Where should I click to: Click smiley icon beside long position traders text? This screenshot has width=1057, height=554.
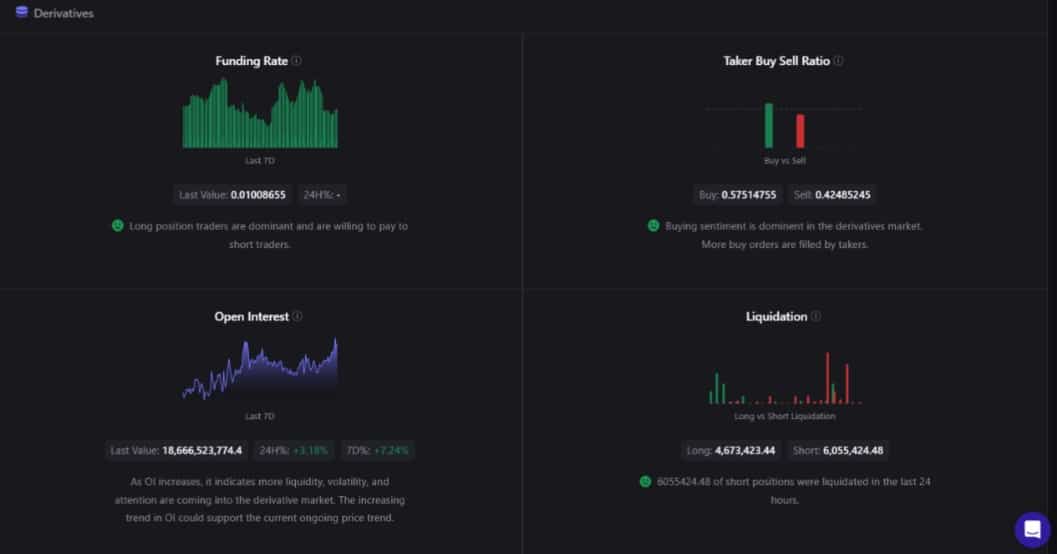pos(118,226)
